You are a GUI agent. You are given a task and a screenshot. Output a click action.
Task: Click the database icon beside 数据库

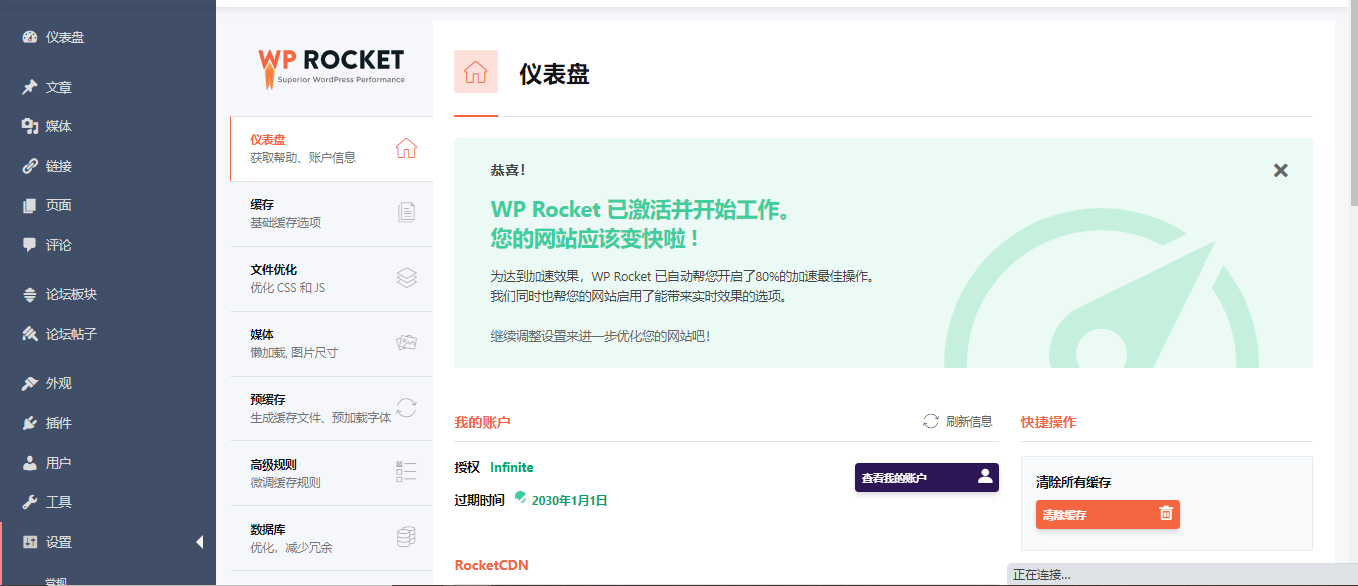tap(406, 537)
